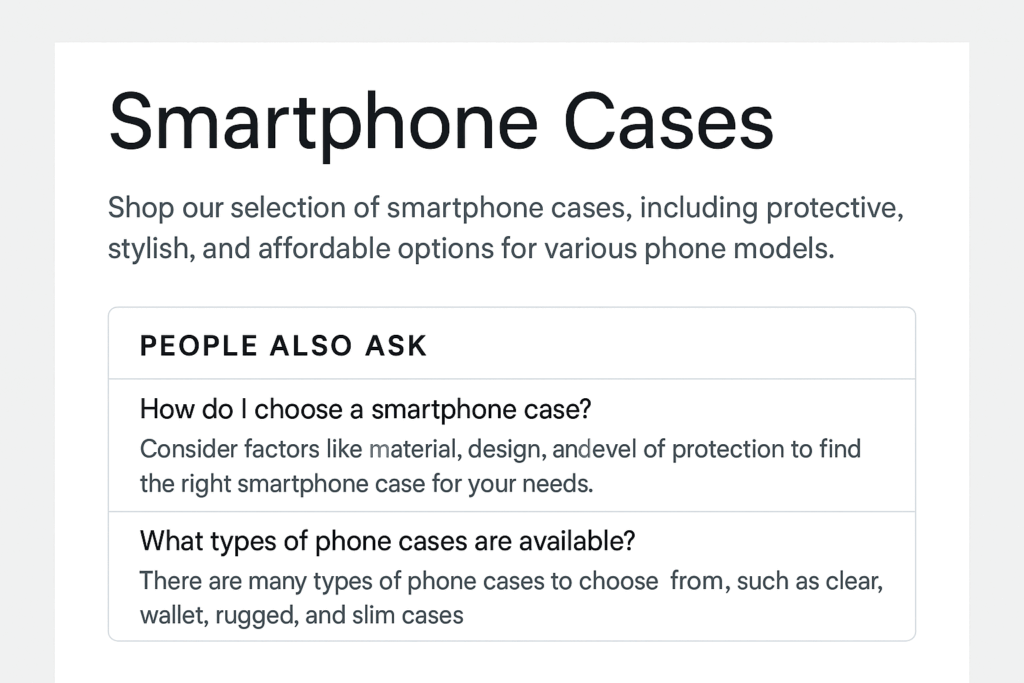Screen dimensions: 1024x683
Task: Click the answer line "Consider factors like material, design"
Action: tap(500, 449)
